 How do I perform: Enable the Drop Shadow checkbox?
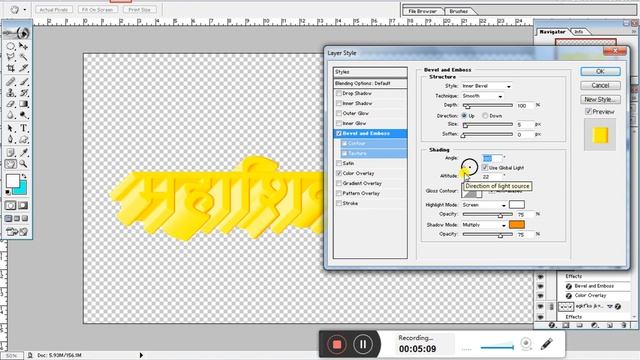(338, 93)
